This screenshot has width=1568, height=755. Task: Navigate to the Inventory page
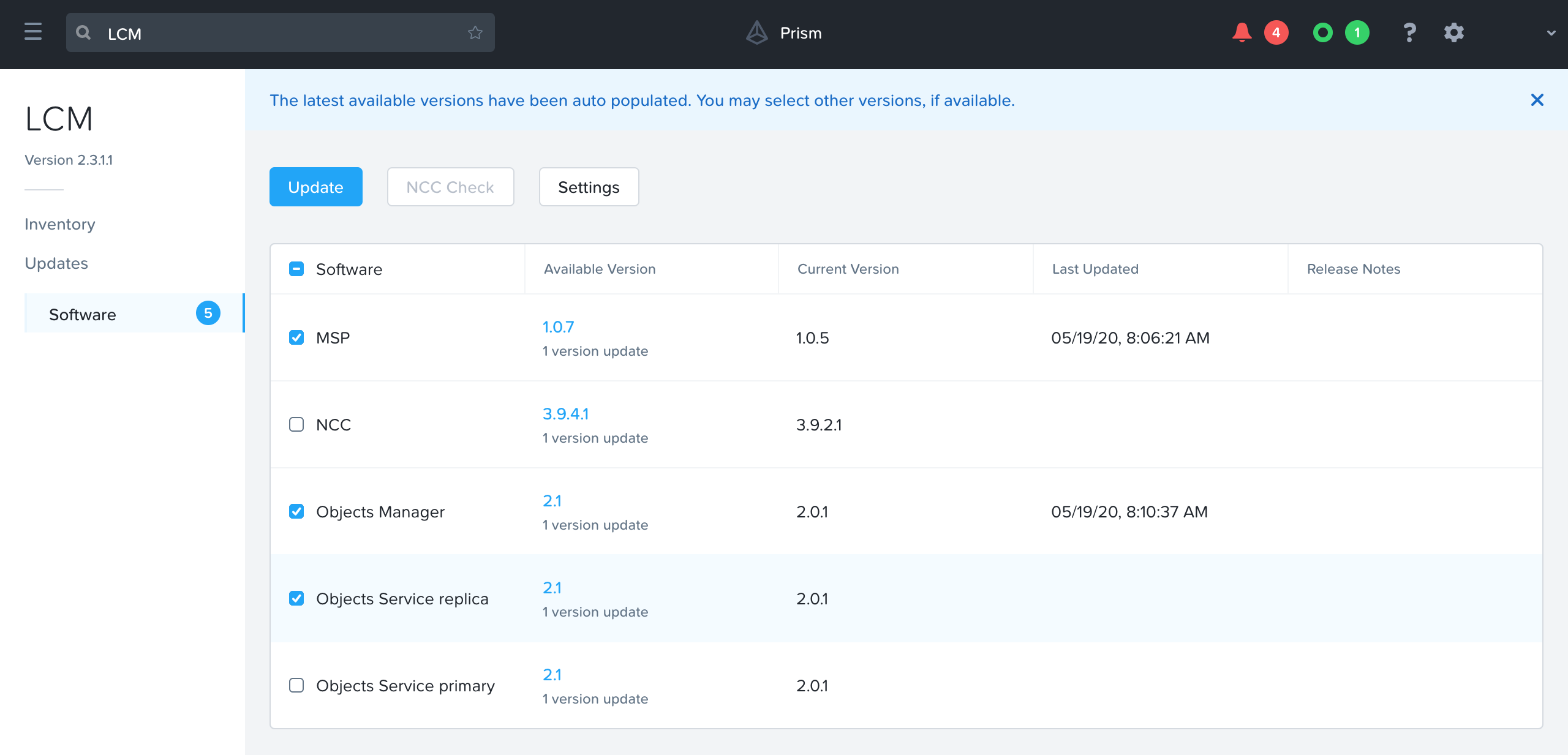click(x=59, y=223)
